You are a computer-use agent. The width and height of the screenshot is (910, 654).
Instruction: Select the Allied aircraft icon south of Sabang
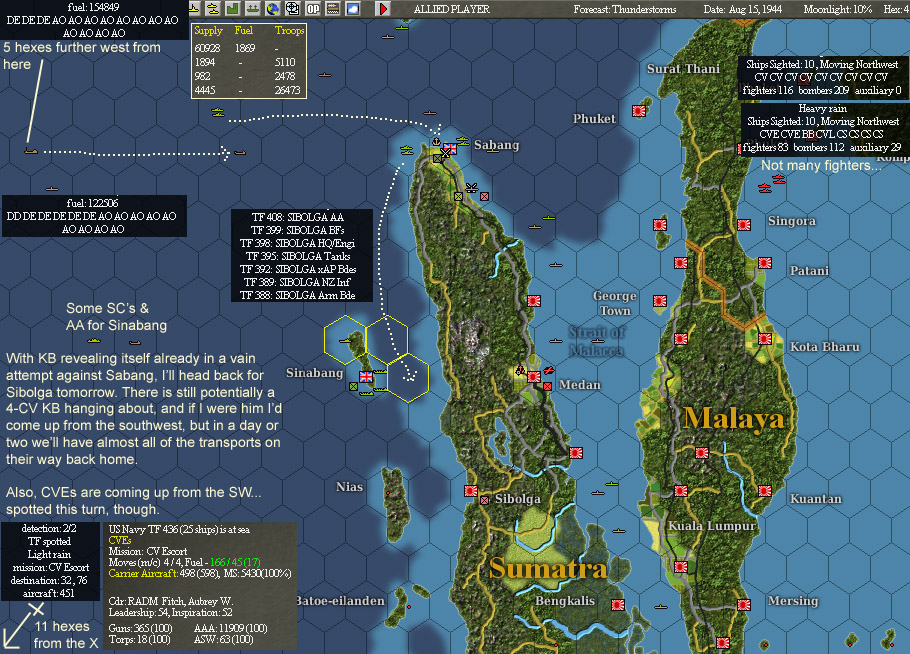click(471, 187)
